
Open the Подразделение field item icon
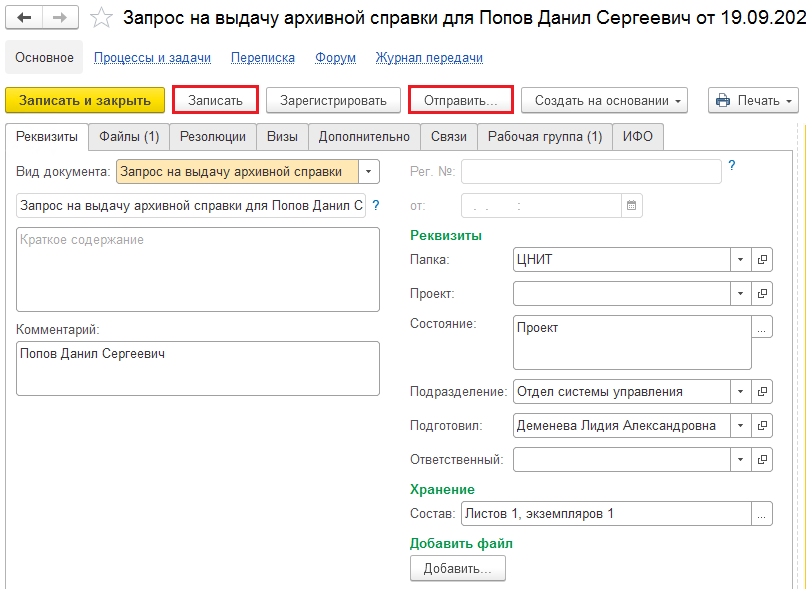tap(762, 392)
